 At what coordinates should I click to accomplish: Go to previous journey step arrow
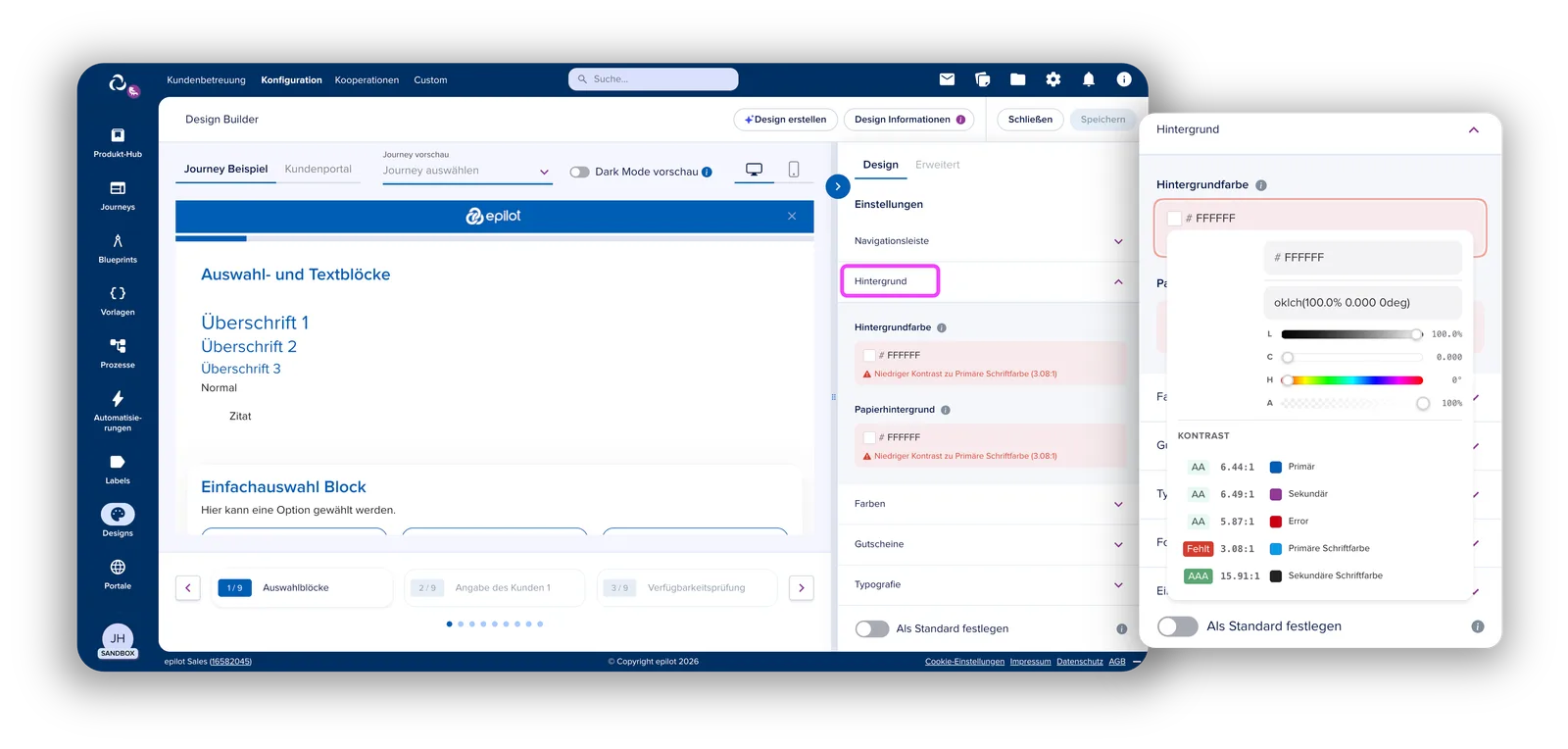tap(188, 587)
